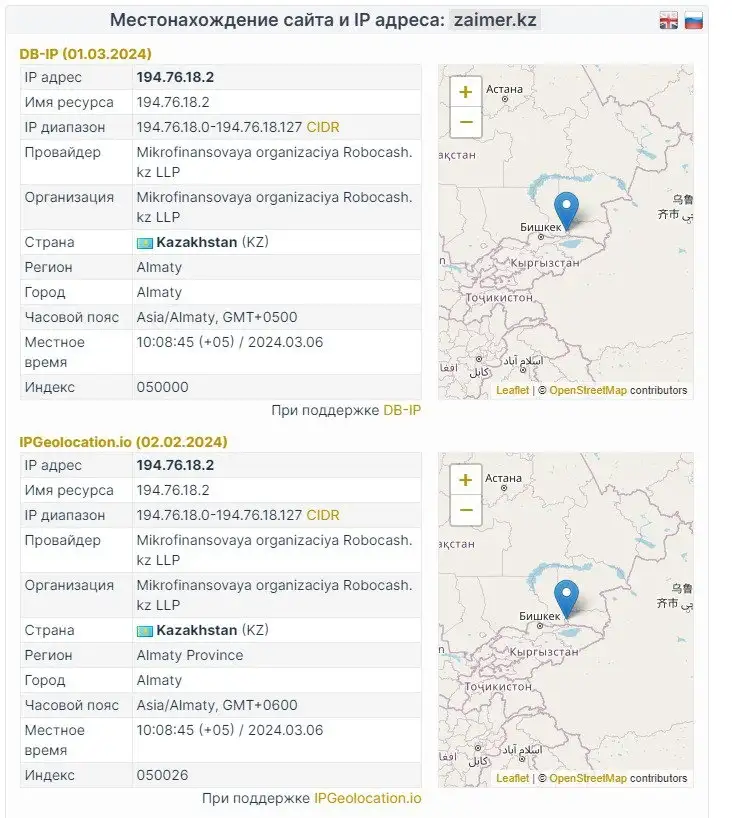Click the zaimer.kz domain in page title
Viewport: 732px width, 818px height.
coord(495,20)
